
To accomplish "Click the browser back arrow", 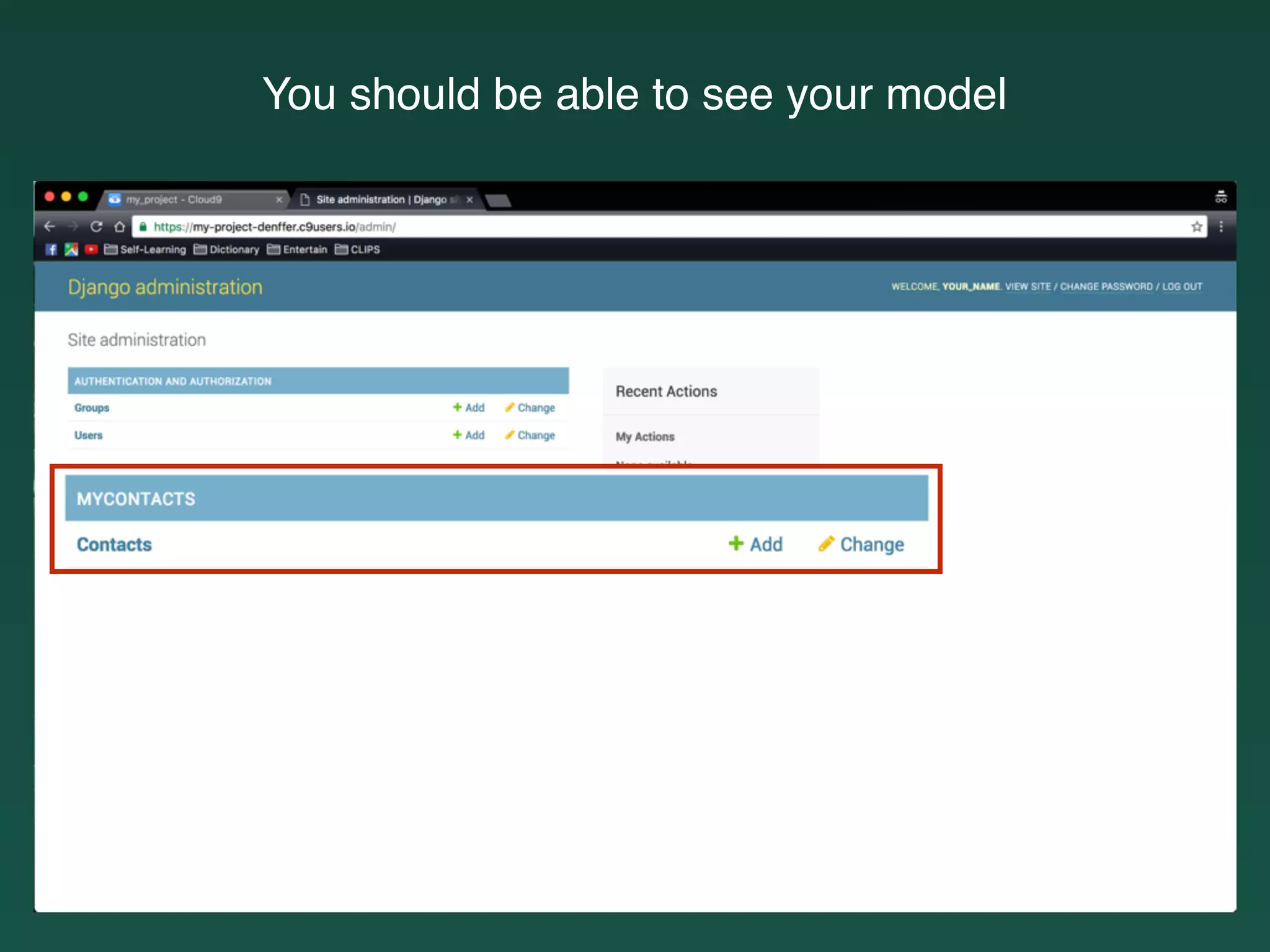I will tap(50, 226).
